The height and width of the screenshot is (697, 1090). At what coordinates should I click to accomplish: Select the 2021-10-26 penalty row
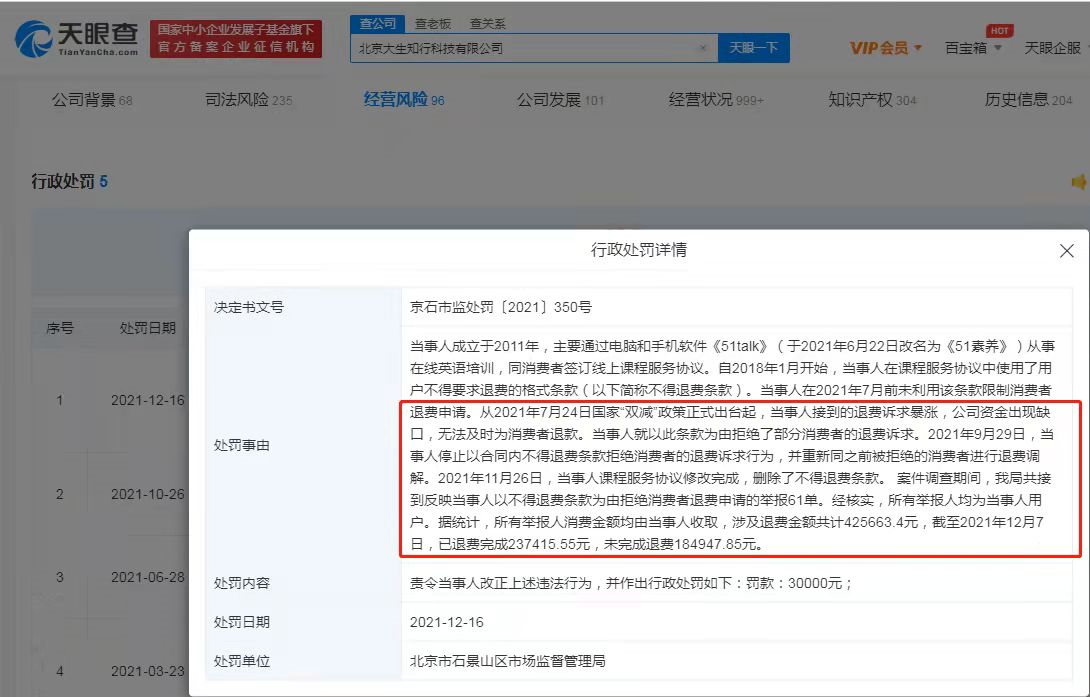pyautogui.click(x=111, y=494)
